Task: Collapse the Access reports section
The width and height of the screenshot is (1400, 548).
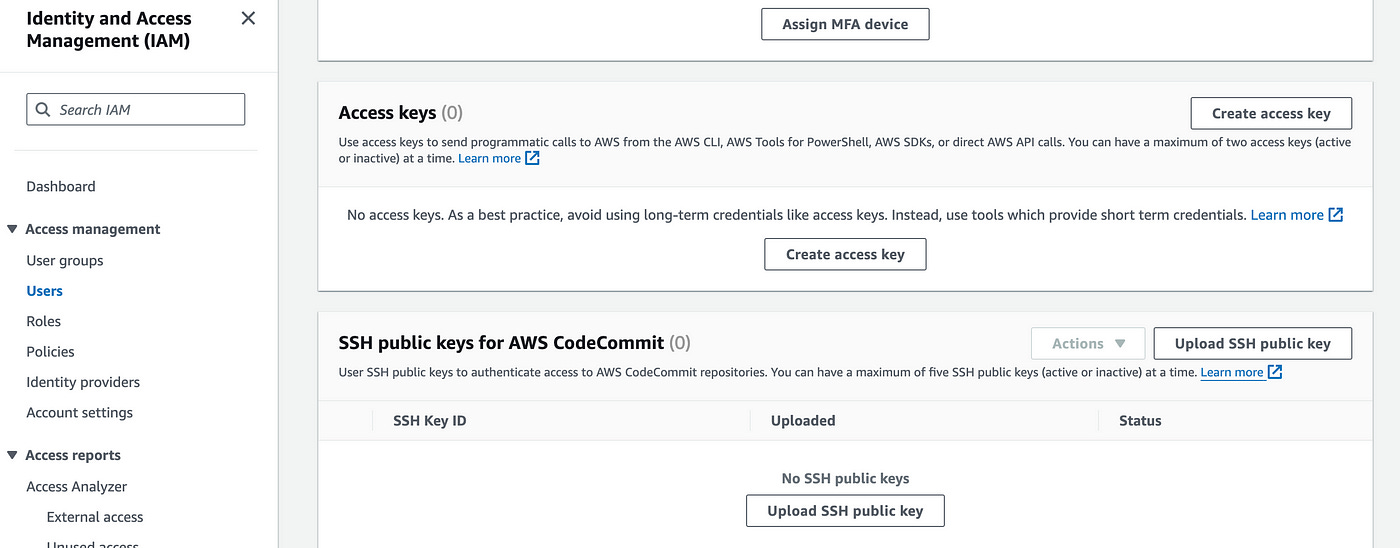Action: pos(12,455)
